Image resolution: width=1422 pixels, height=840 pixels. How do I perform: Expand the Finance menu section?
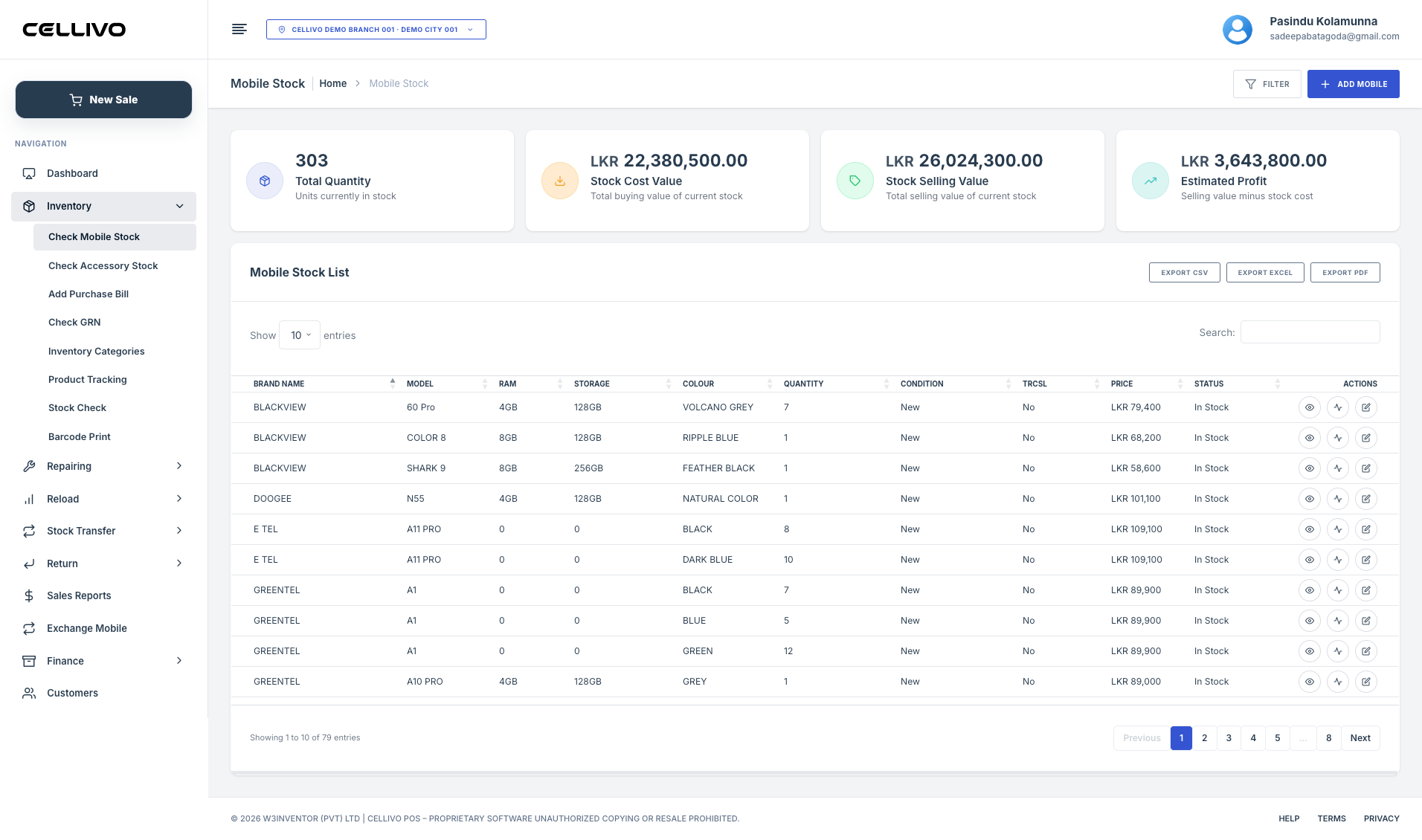(103, 661)
